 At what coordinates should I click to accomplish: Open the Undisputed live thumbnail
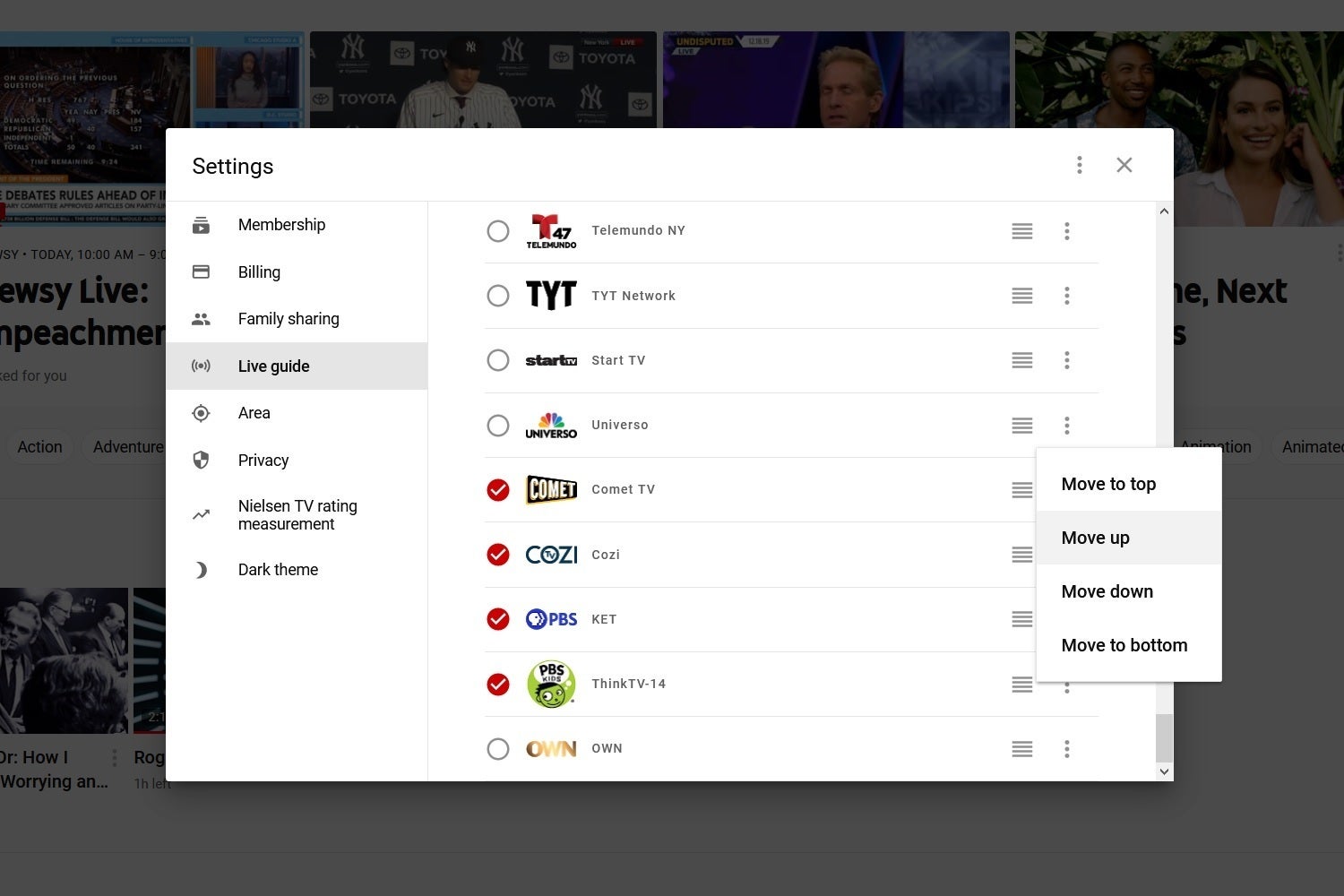(836, 80)
